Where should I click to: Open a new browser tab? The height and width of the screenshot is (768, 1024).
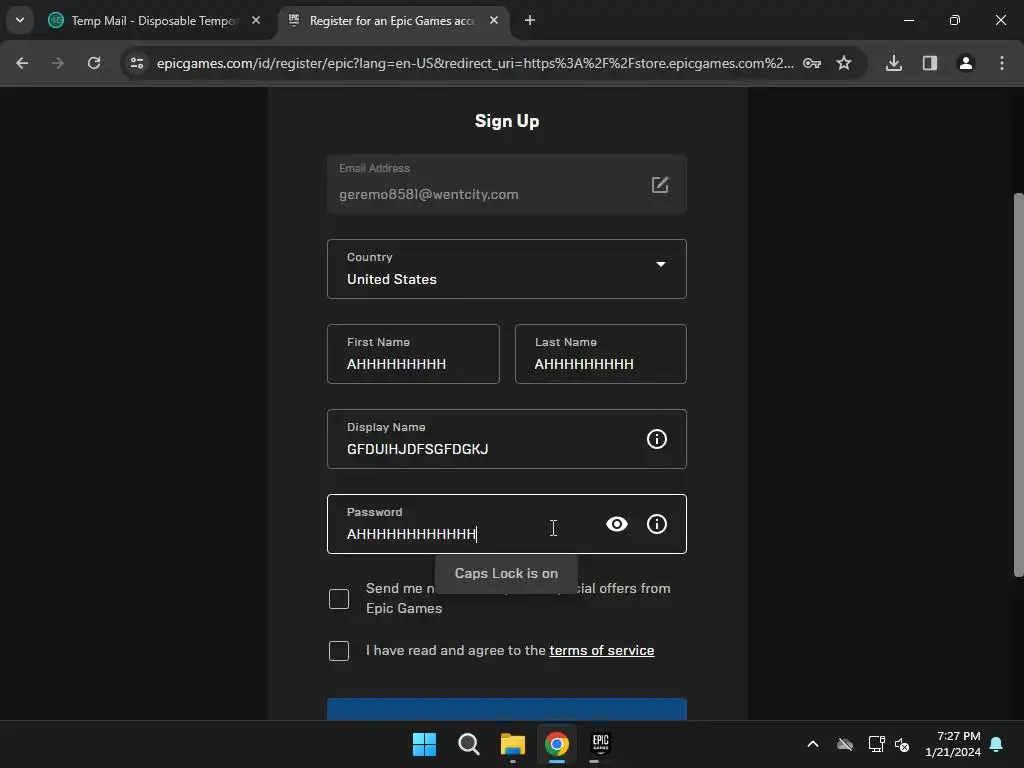(x=530, y=21)
